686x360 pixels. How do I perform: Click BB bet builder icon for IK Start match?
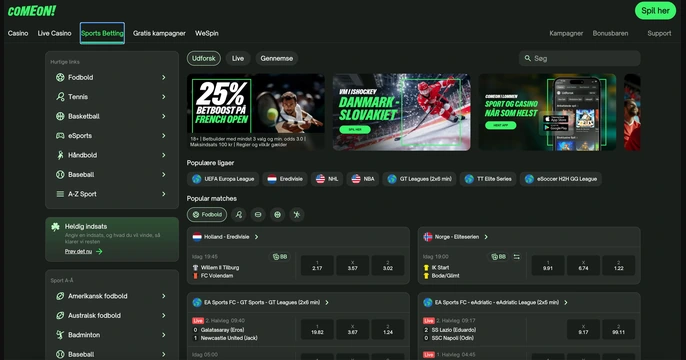coord(498,257)
